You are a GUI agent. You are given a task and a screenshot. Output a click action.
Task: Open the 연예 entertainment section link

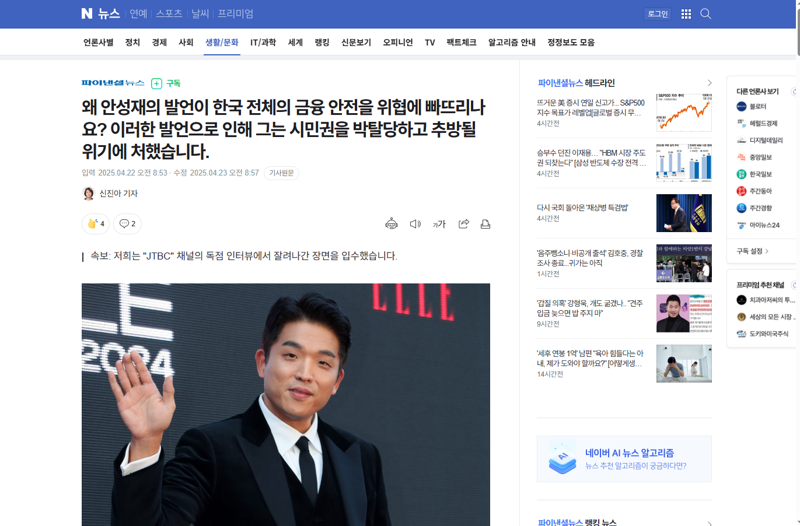point(138,14)
